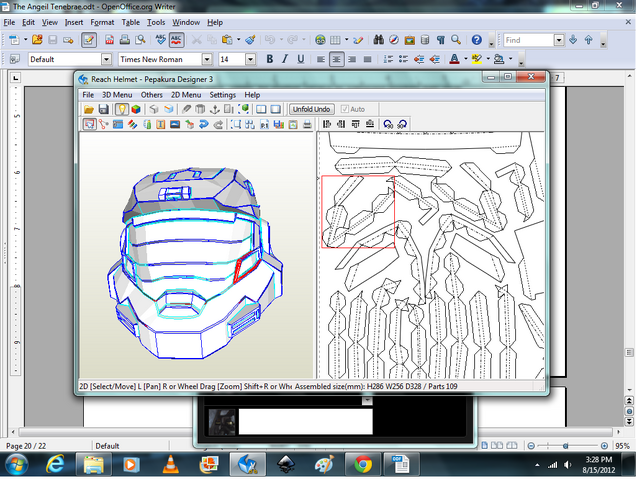Image resolution: width=637 pixels, height=479 pixels.
Task: Apply the Font Color red A swatch
Action: tap(455, 59)
